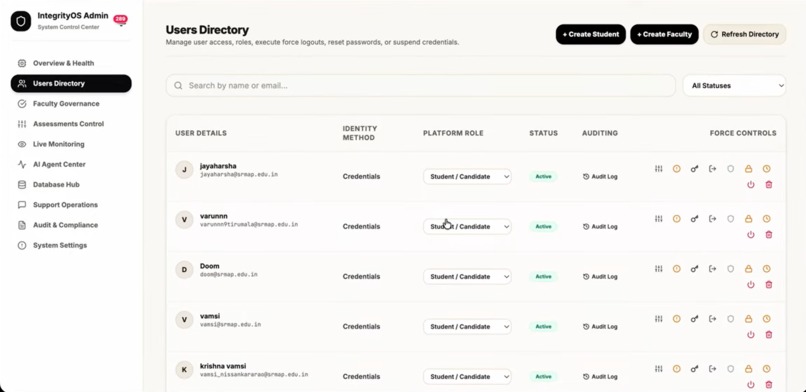Click the Create Faculty button
This screenshot has width=806, height=392.
coord(664,34)
